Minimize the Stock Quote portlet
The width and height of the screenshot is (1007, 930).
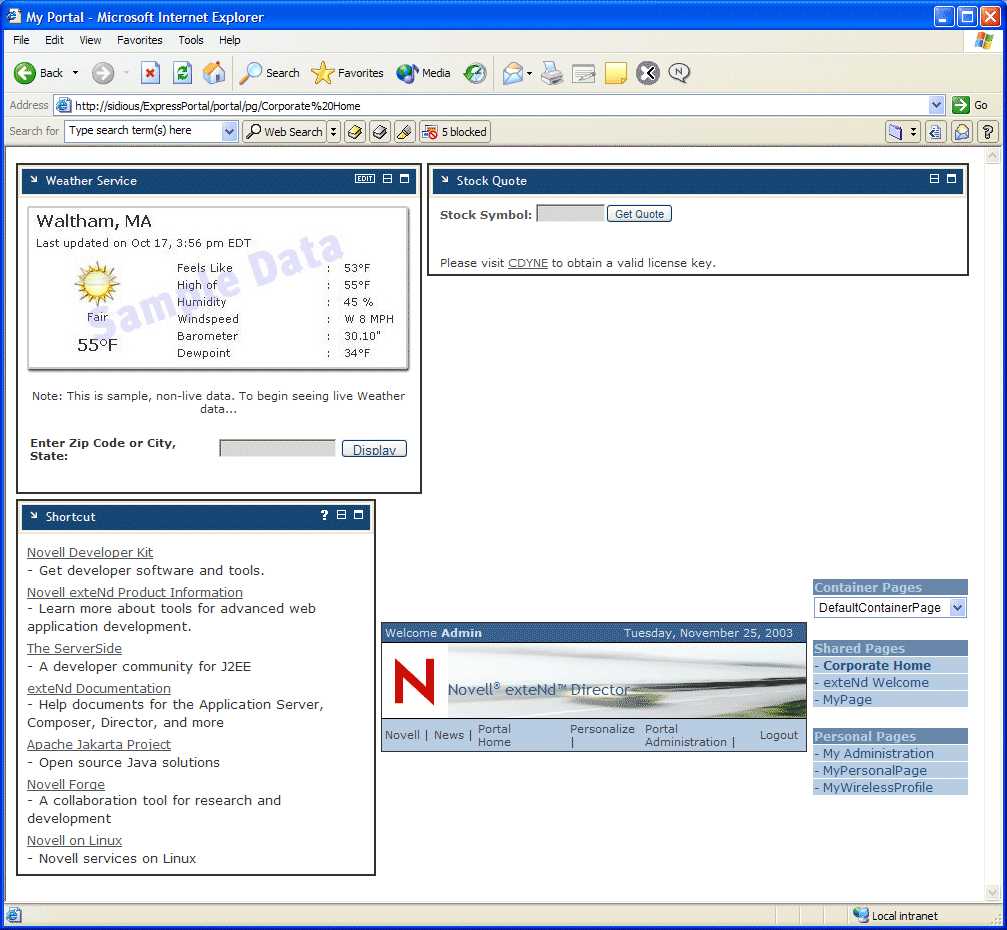coord(934,179)
